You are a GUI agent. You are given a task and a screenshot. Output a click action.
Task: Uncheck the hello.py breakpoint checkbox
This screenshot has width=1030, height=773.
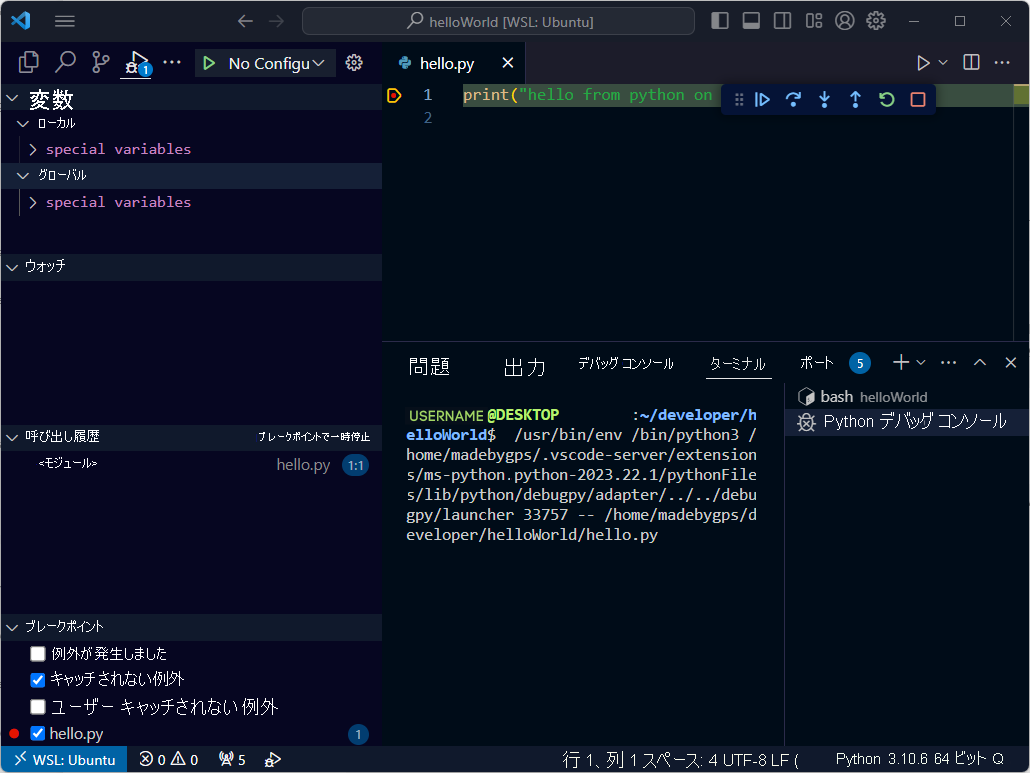(37, 733)
